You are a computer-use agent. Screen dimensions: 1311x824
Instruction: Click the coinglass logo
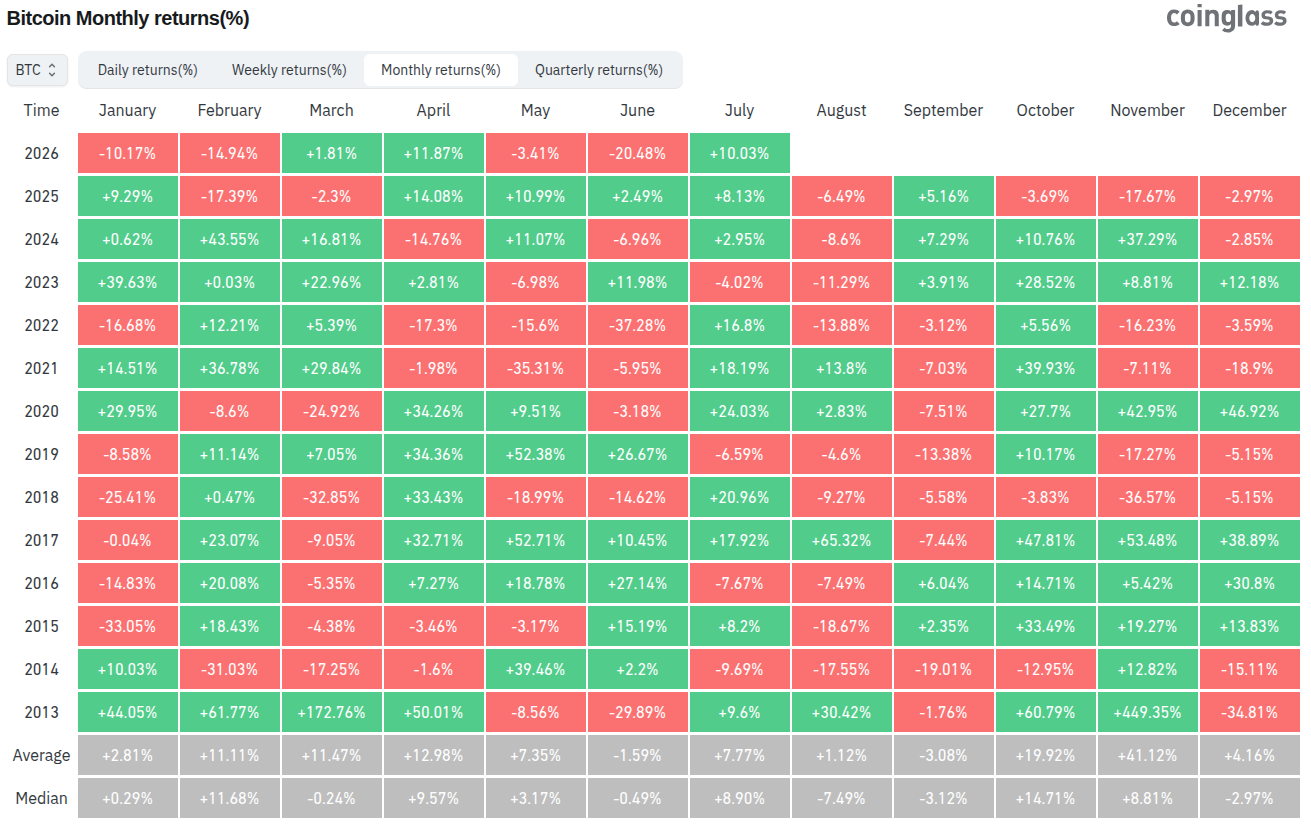click(1226, 18)
